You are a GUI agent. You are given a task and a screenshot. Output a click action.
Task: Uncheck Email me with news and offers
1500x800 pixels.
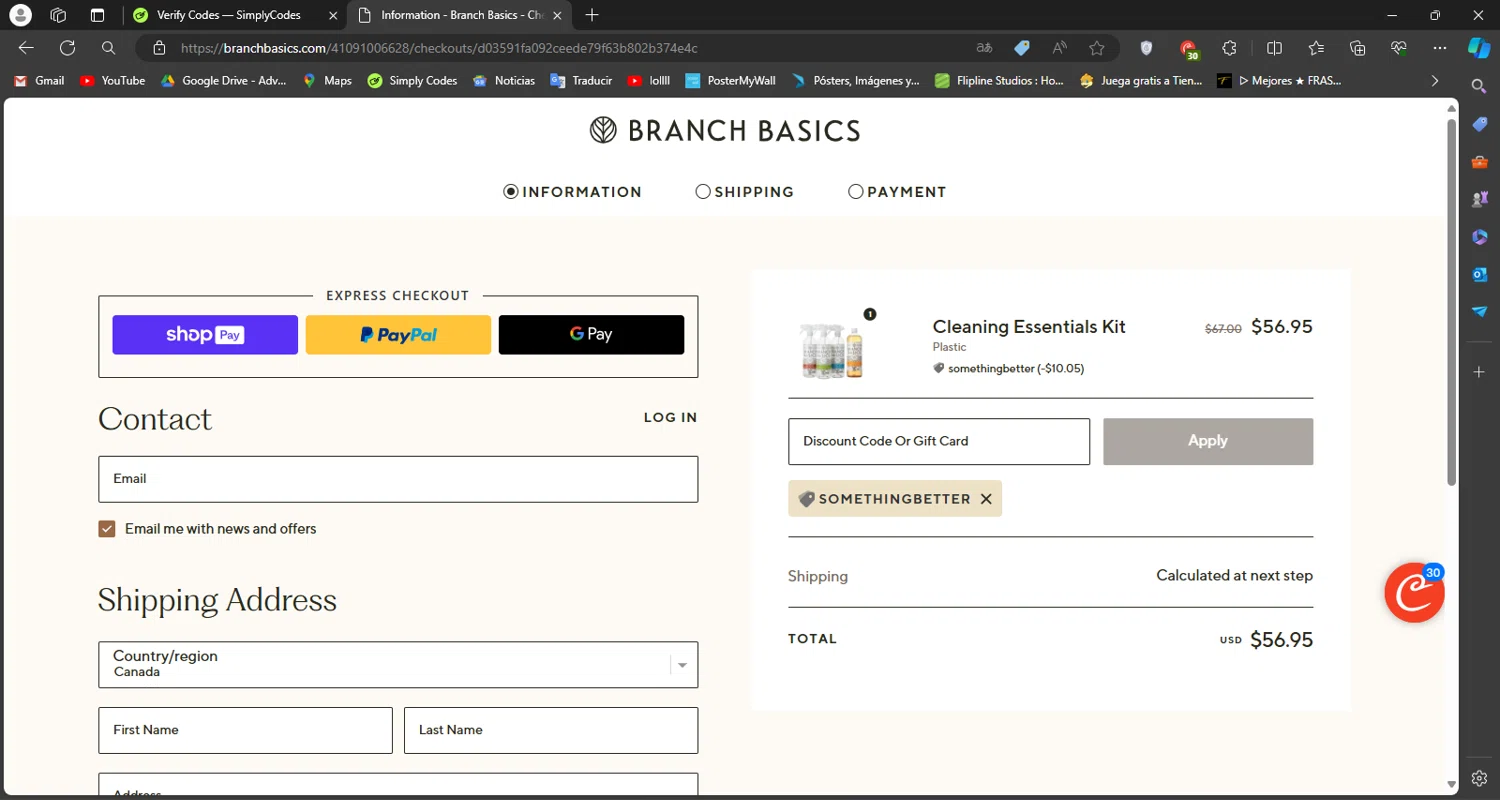(x=107, y=529)
